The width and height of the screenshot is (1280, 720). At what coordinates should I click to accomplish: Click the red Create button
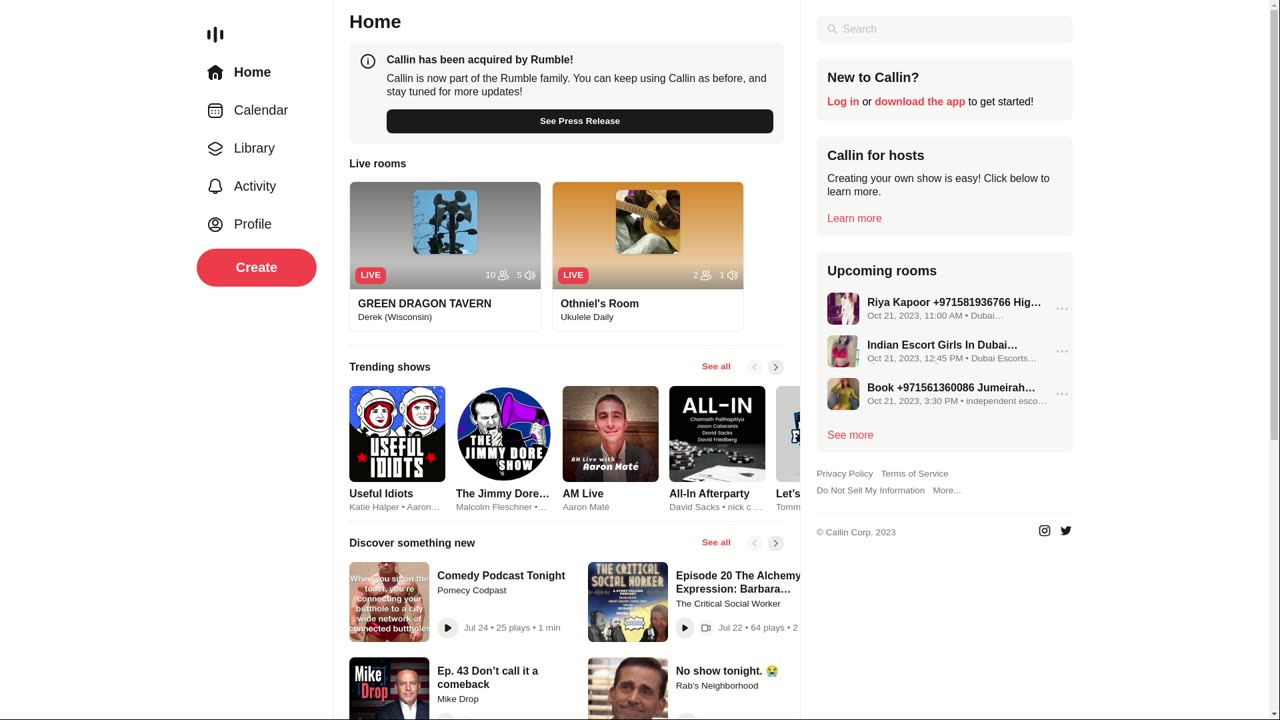(256, 268)
